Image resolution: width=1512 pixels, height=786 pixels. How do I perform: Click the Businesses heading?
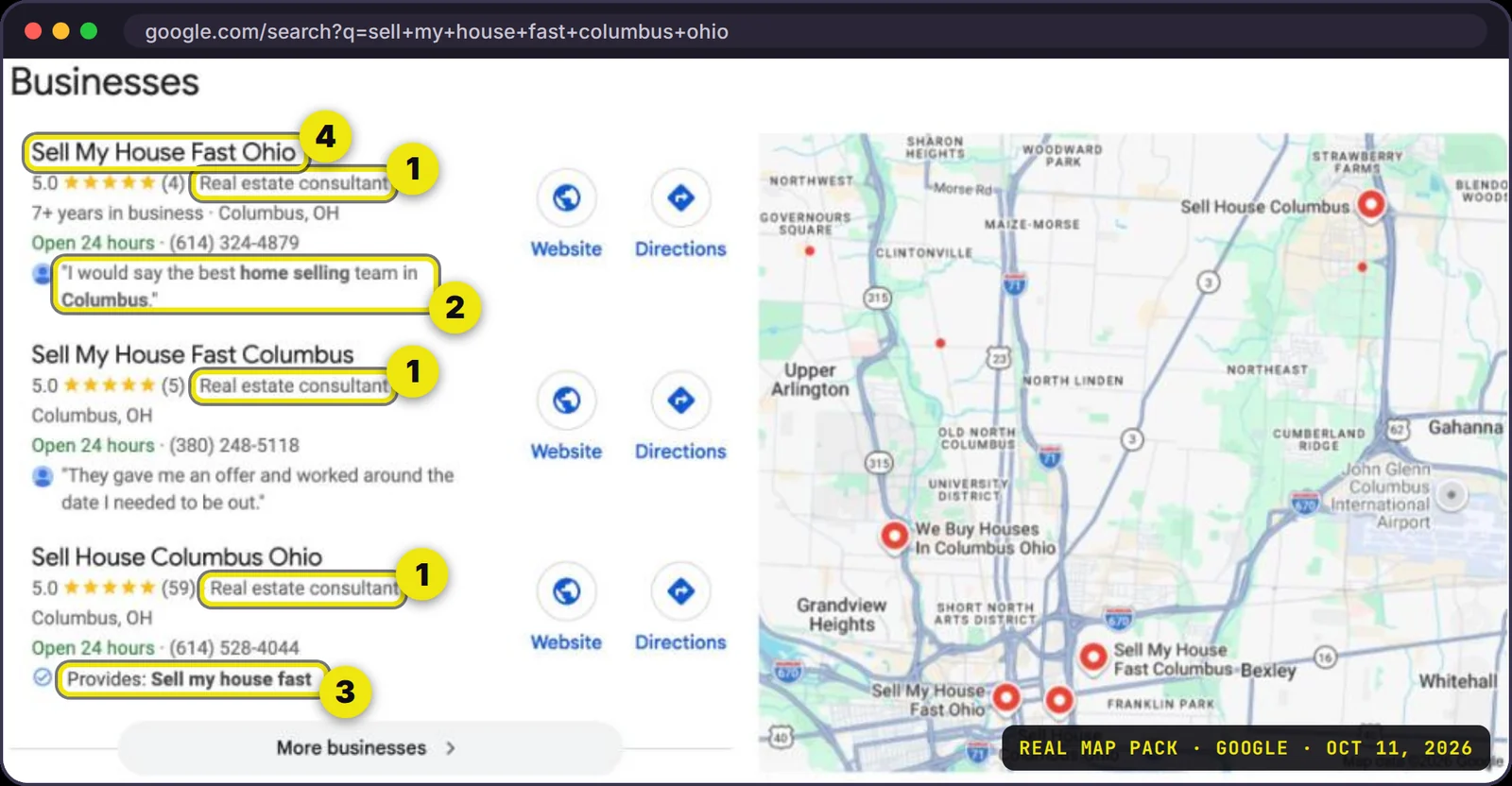[x=105, y=82]
